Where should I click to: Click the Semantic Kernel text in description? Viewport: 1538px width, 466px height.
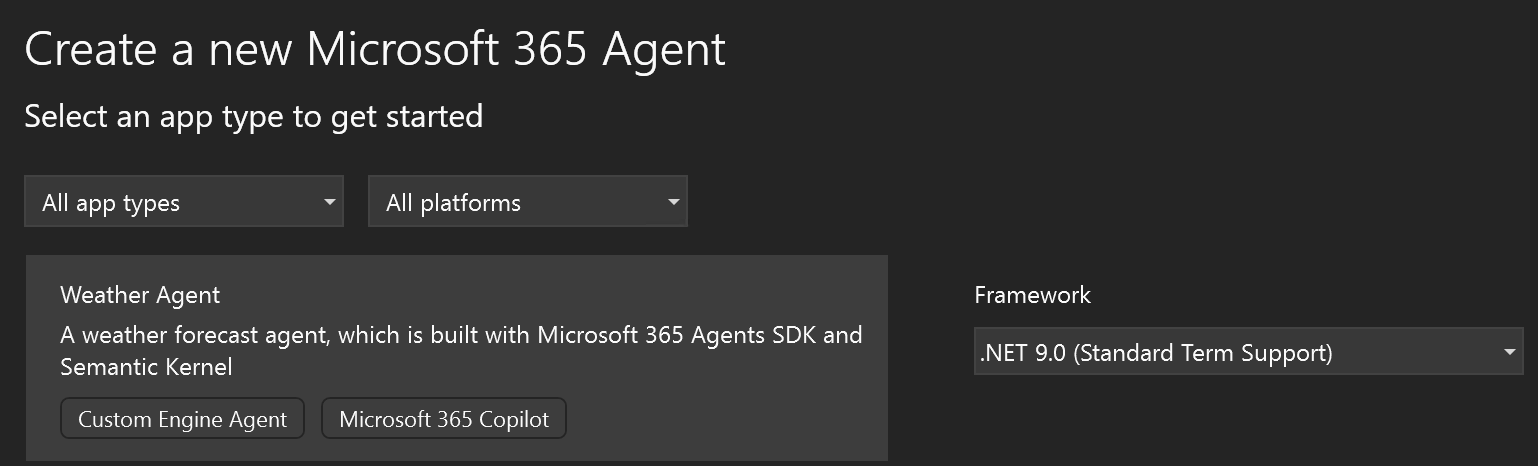pyautogui.click(x=146, y=367)
